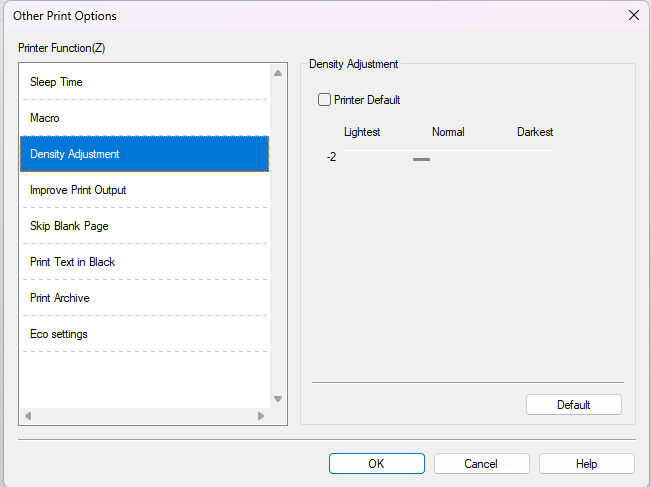
Task: Open Print Text in Black settings
Action: pos(72,262)
